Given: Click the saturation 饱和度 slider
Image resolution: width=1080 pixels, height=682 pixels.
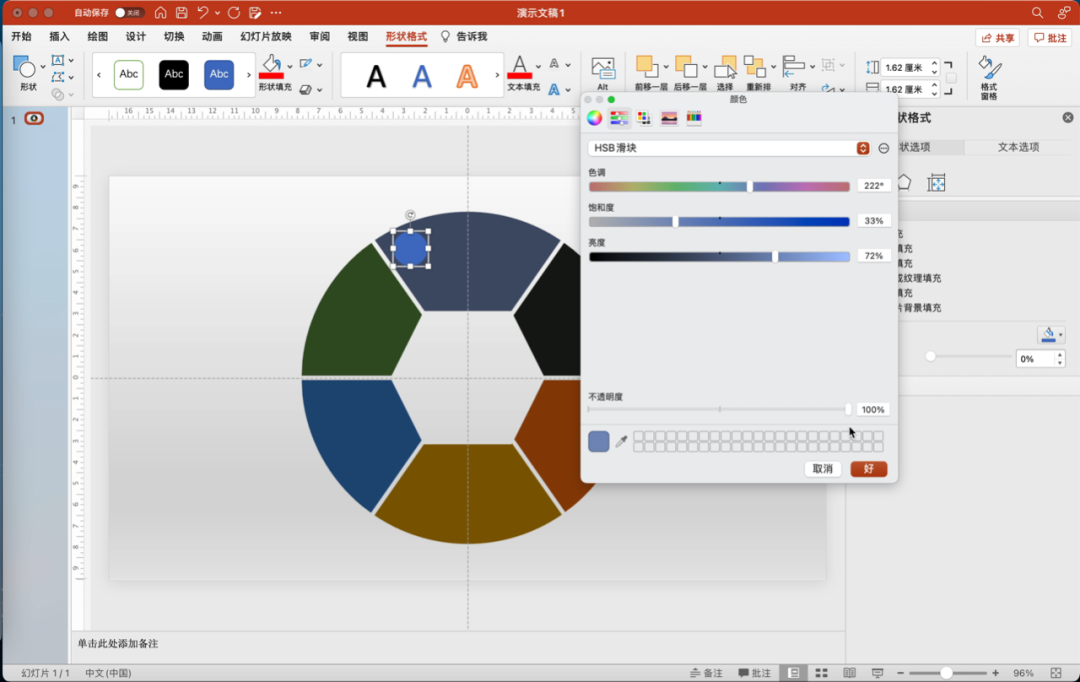Looking at the screenshot, I should click(x=719, y=221).
